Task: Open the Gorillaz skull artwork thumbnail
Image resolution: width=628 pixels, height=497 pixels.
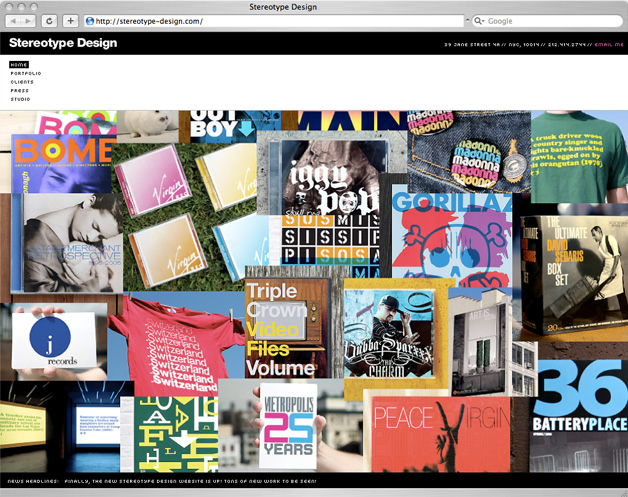Action: 452,234
